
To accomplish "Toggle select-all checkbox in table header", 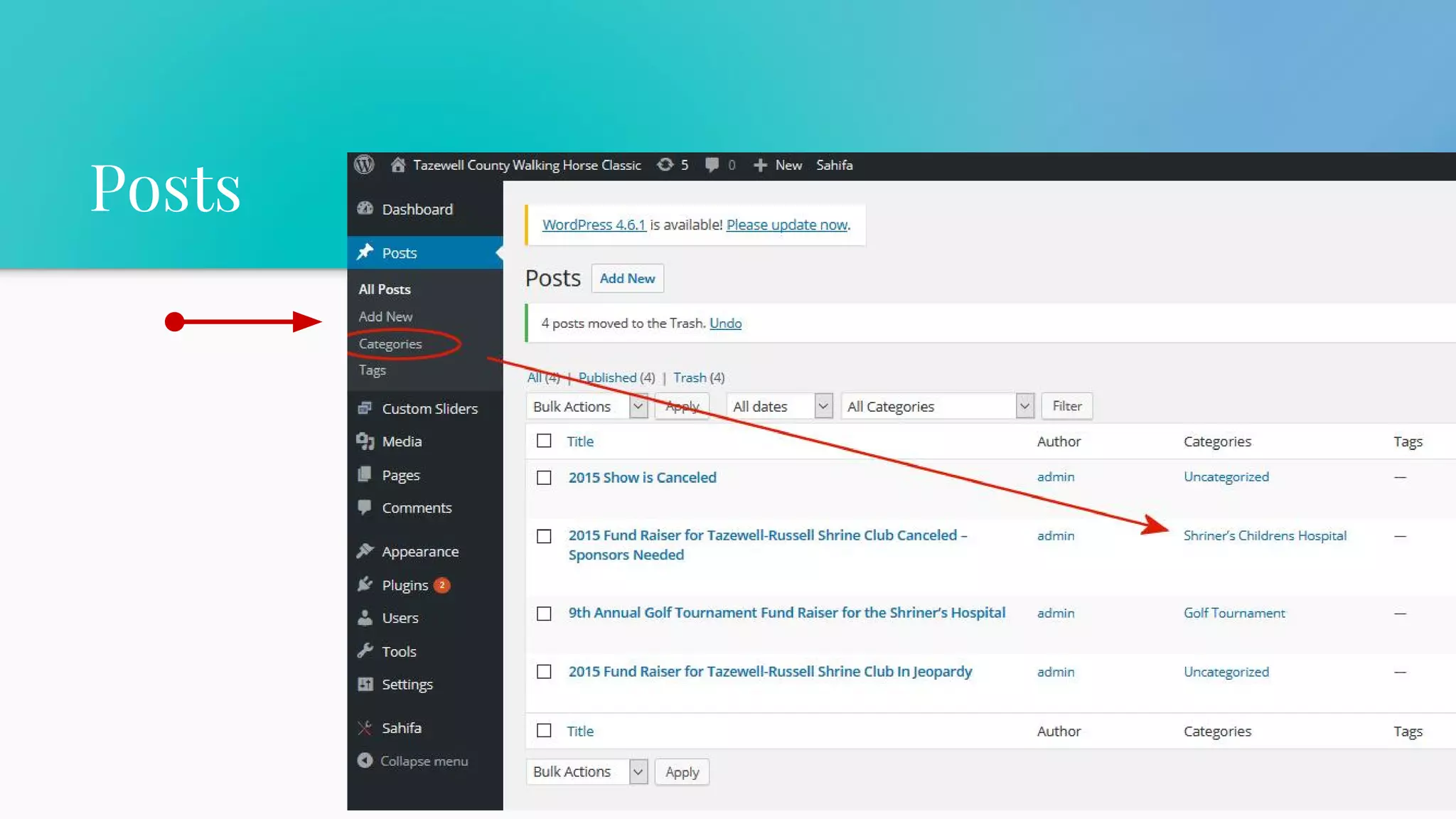I will pyautogui.click(x=544, y=441).
